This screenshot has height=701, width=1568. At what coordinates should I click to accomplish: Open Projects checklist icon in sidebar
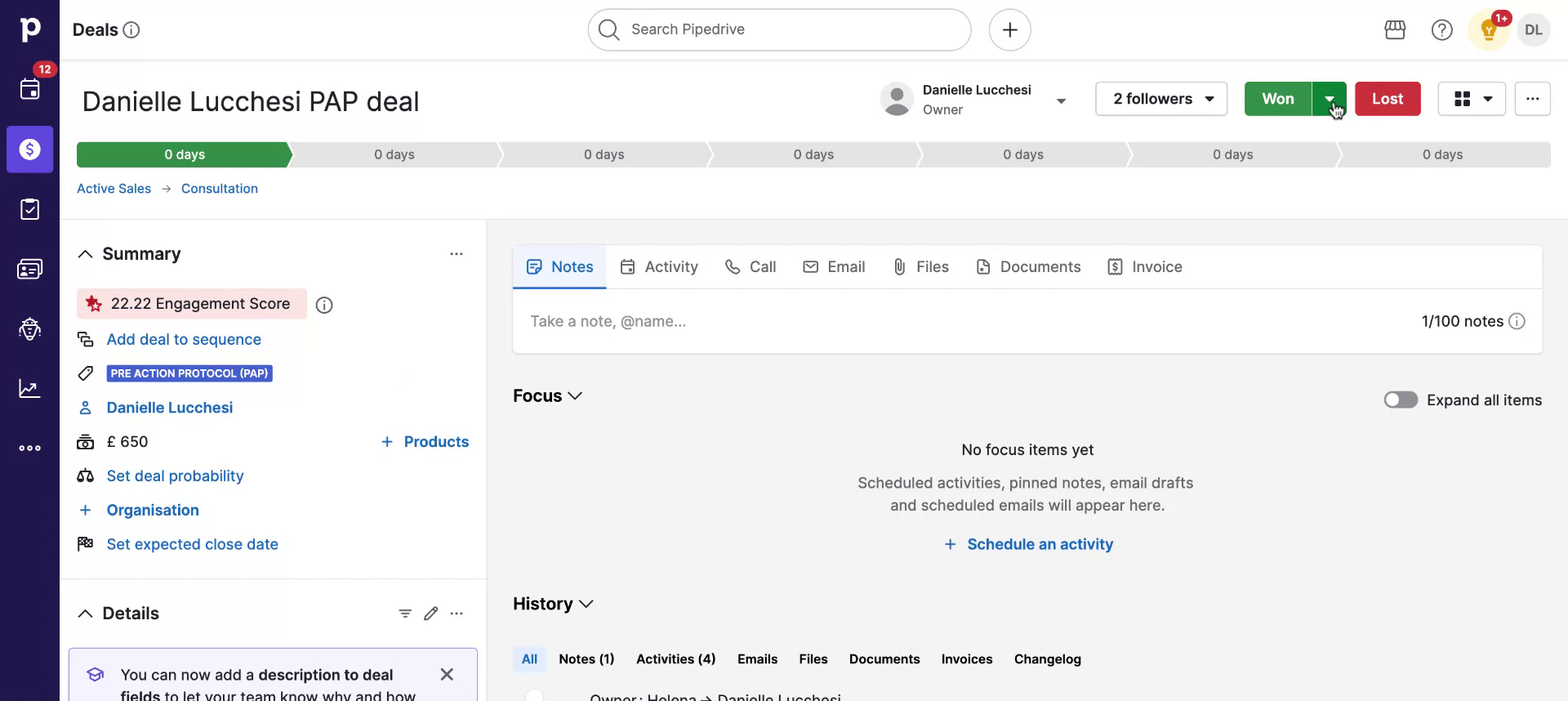coord(29,209)
